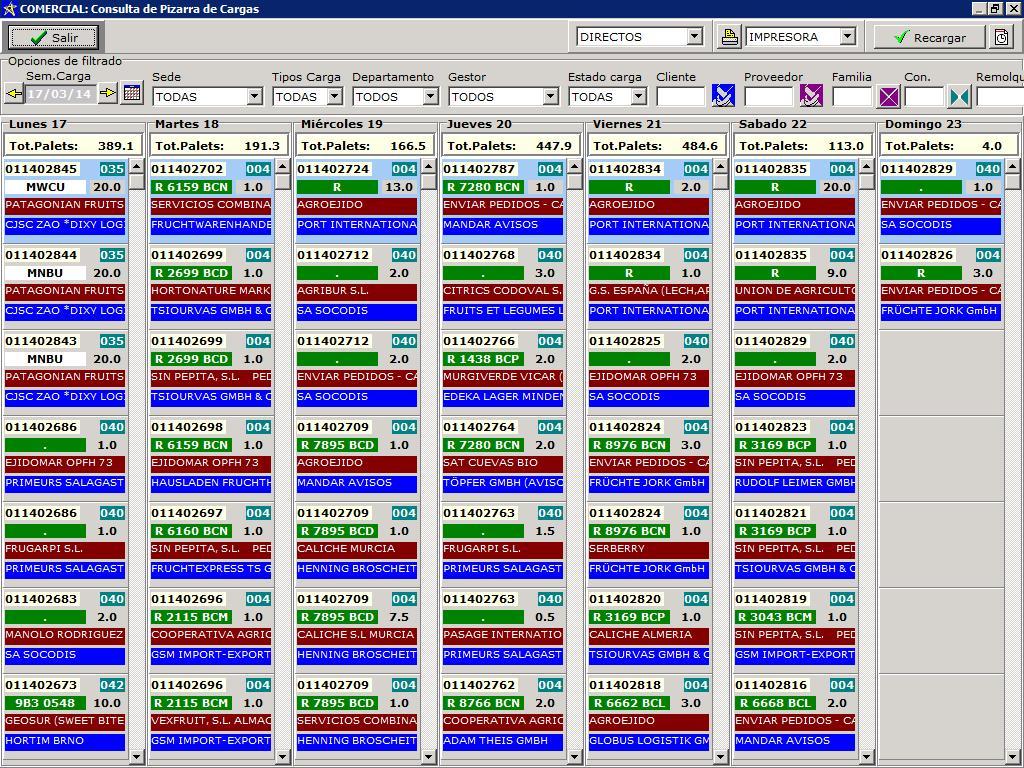This screenshot has width=1024, height=768.
Task: Open the Proveedor lookup icon
Action: [811, 96]
